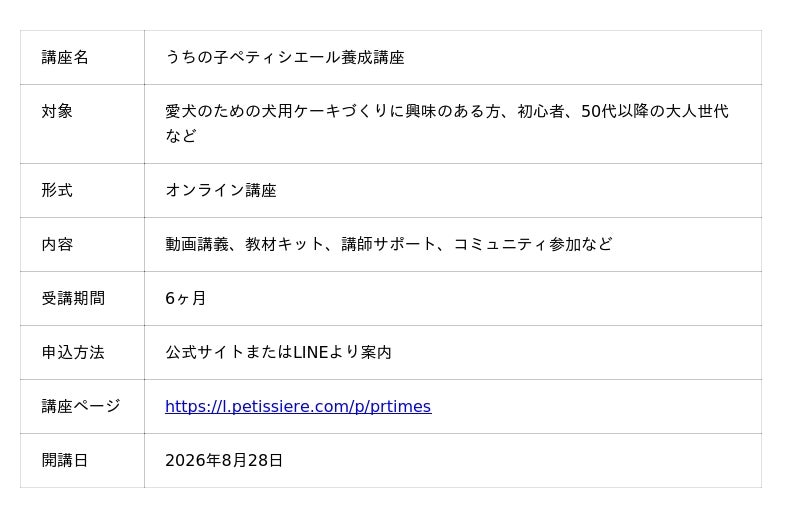The height and width of the screenshot is (518, 800).
Task: Click the 開講日 label cell
Action: [x=82, y=461]
